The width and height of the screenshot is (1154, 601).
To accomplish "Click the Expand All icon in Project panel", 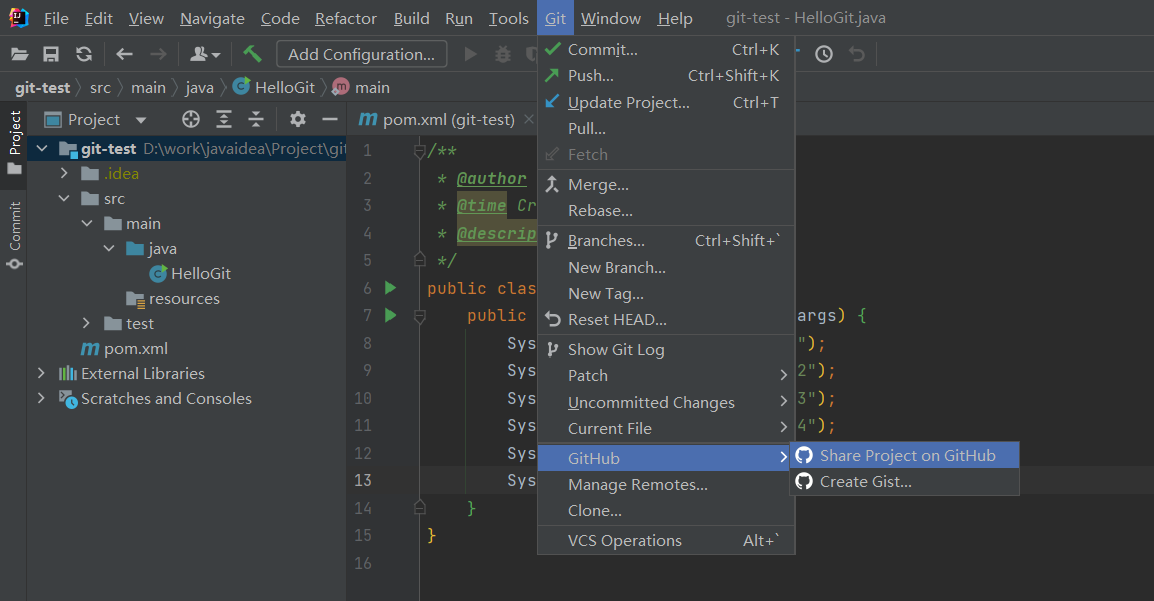I will point(224,120).
